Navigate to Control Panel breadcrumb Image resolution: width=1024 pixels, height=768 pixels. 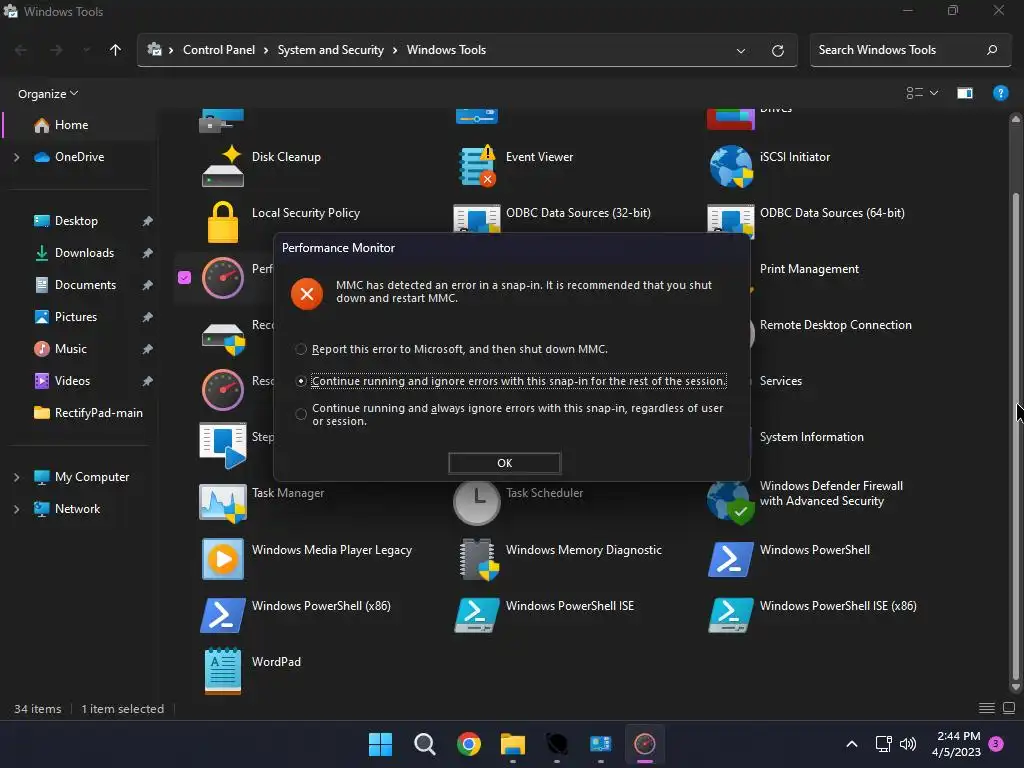(219, 50)
